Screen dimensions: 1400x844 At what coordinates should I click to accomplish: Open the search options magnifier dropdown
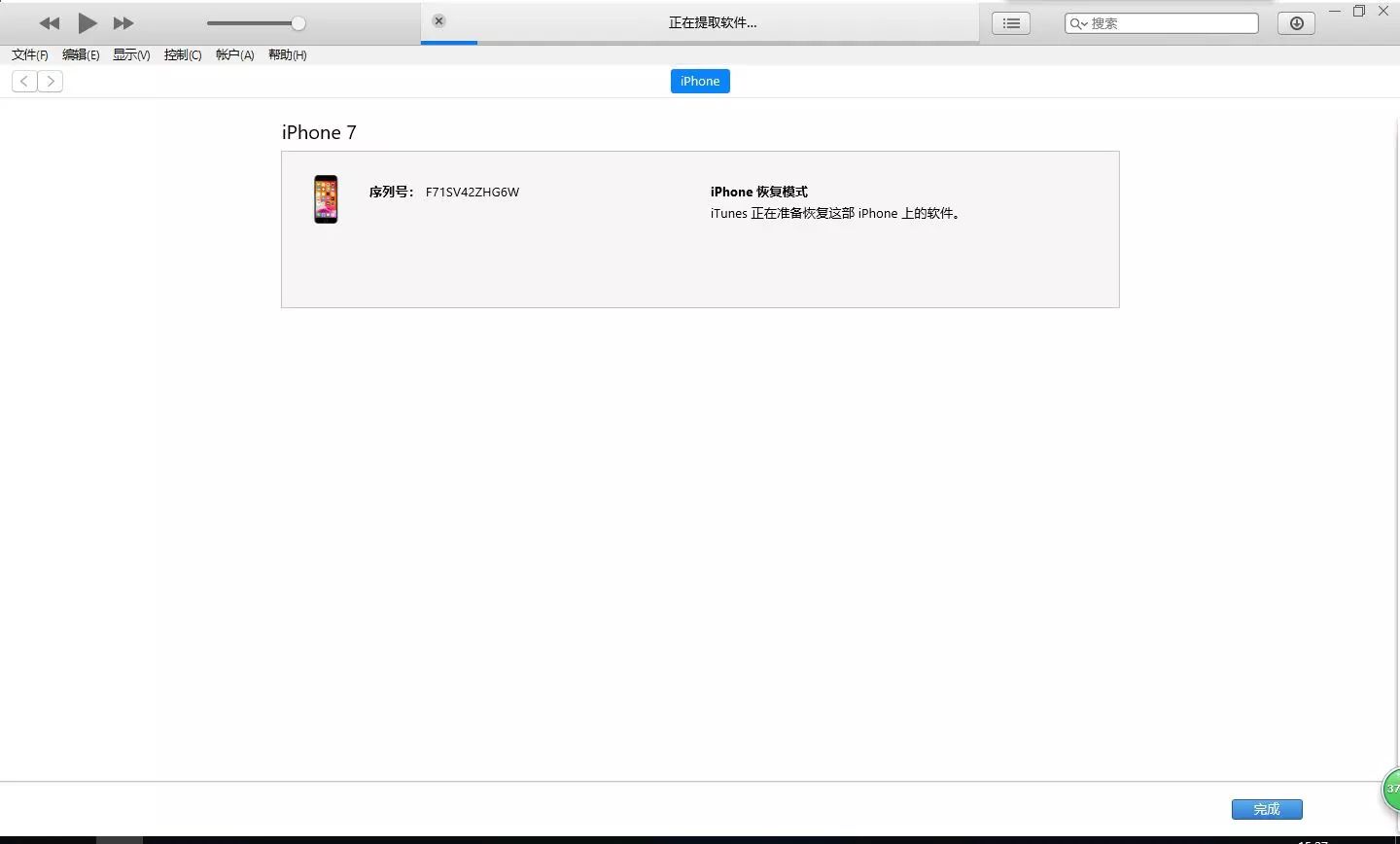pyautogui.click(x=1078, y=23)
